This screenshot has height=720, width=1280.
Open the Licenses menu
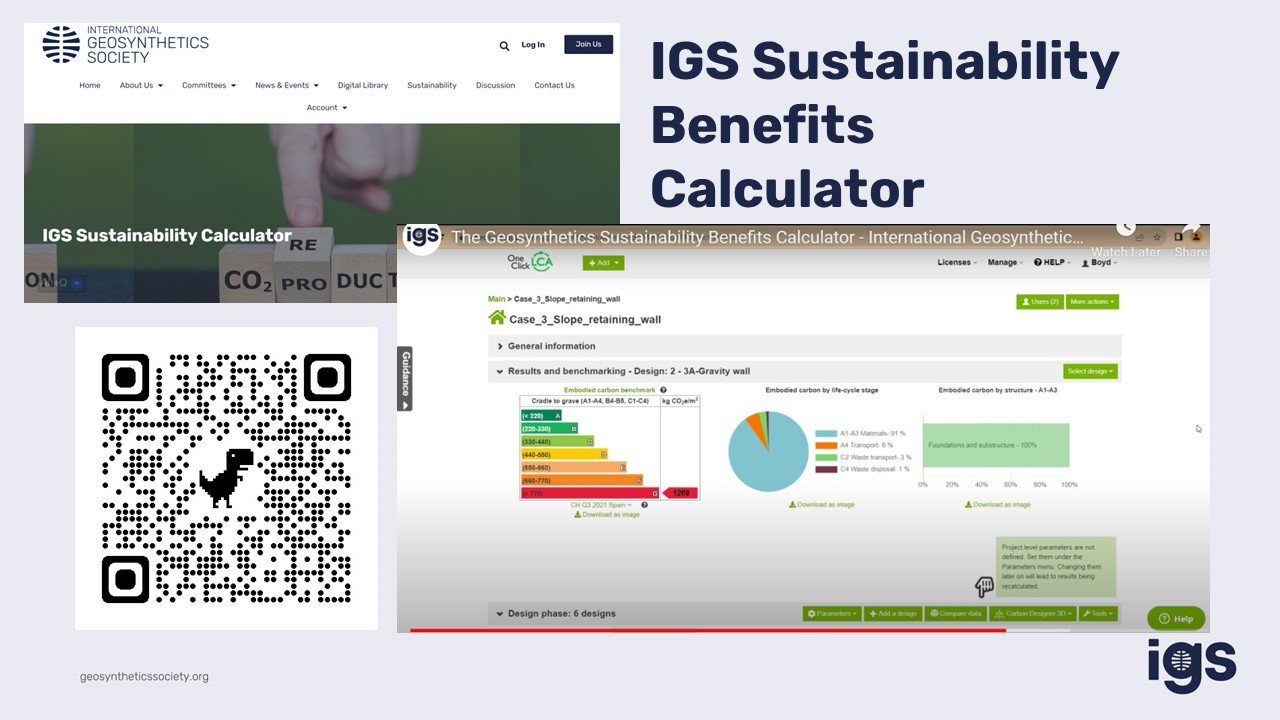tap(957, 262)
